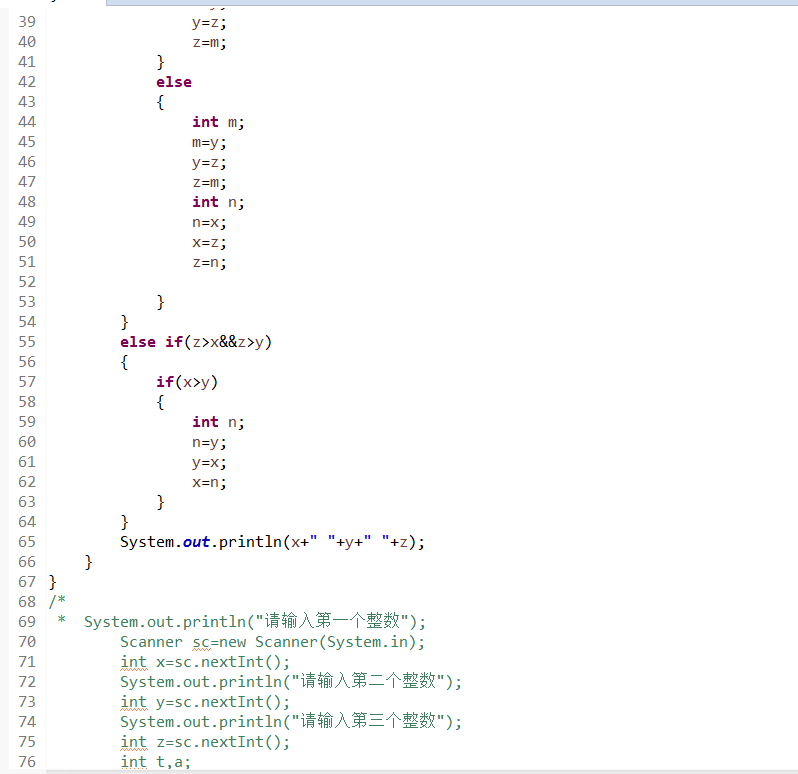Click the underlined 'sc' variable on line 70

[201, 643]
